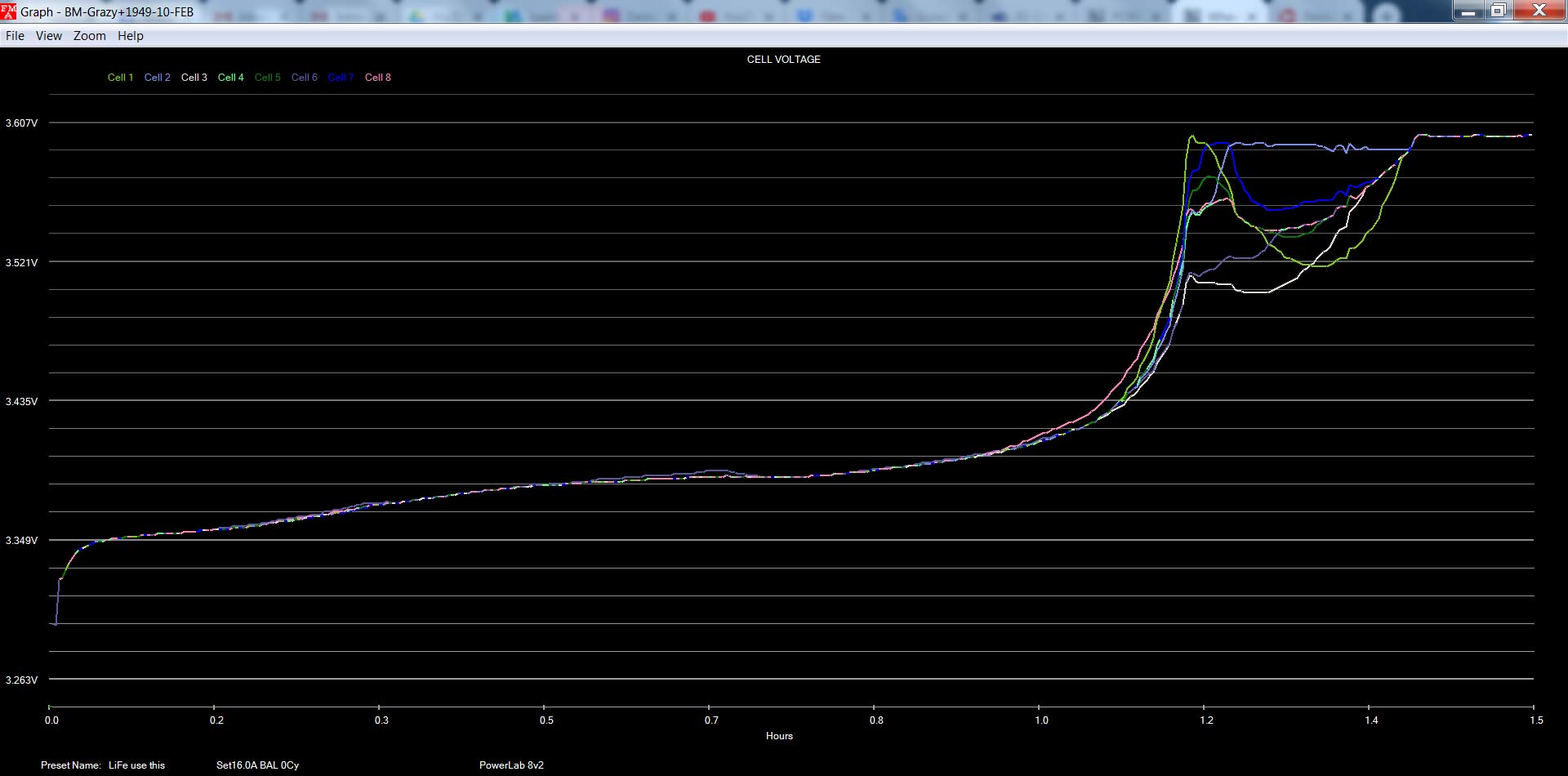Restore down the Graph window
The width and height of the screenshot is (1568, 776).
coord(1499,11)
